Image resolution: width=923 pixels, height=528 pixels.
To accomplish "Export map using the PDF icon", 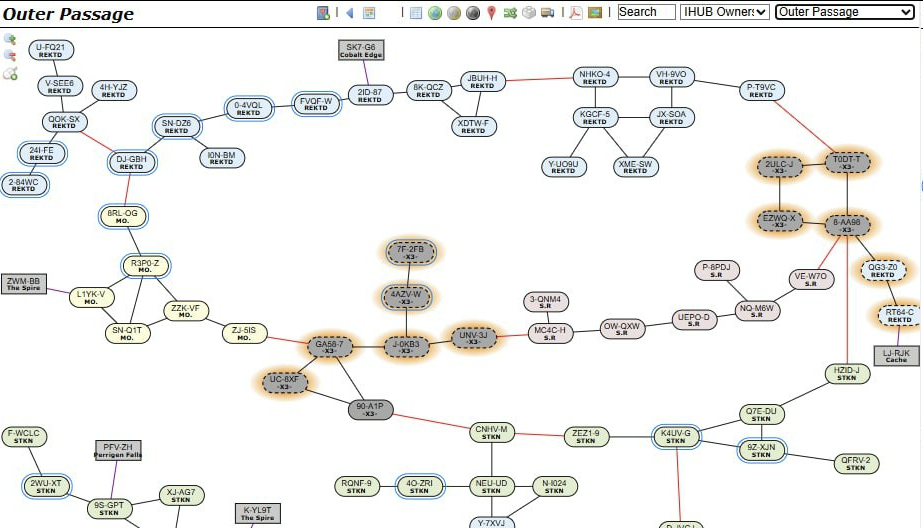I will (576, 12).
